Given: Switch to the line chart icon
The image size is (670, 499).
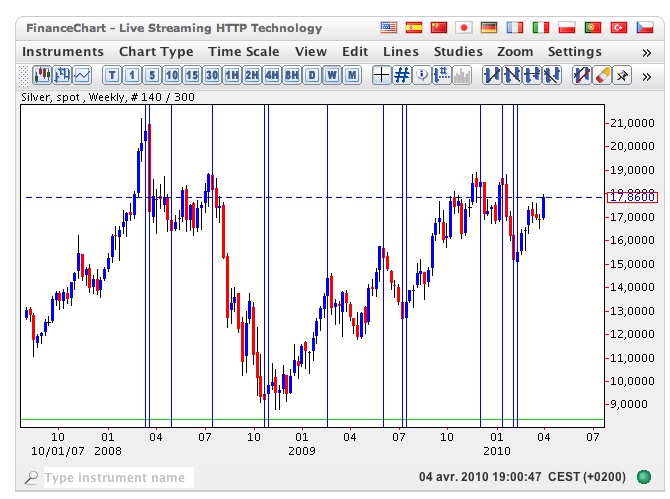Looking at the screenshot, I should (81, 74).
